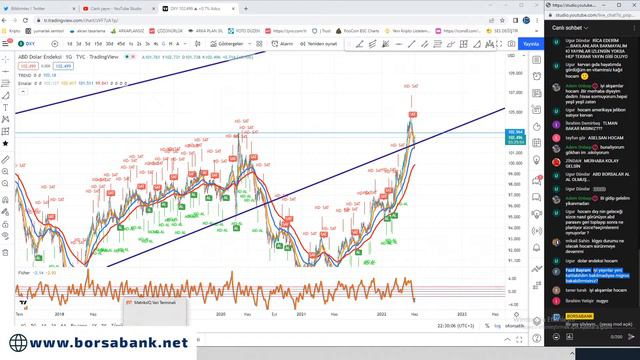The height and width of the screenshot is (360, 640).
Task: Select the pitchfork tool in favorites toolbar
Action: [x=372, y=44]
